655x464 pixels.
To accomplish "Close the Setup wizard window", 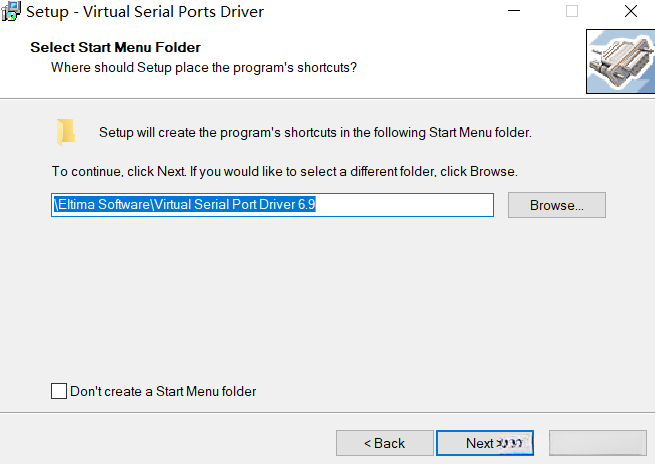I will [x=630, y=12].
